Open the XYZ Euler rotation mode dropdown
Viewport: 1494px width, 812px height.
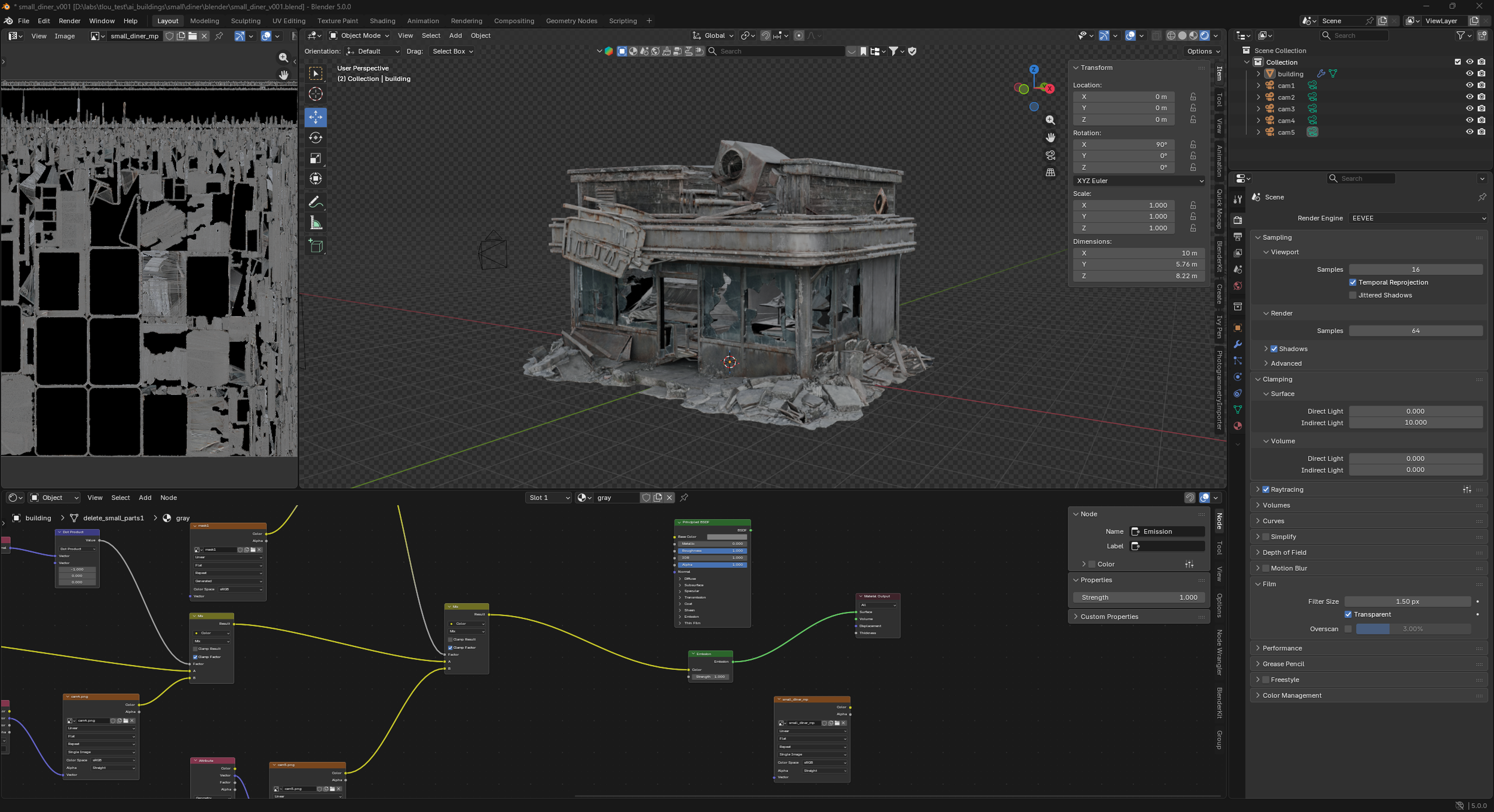point(1138,181)
